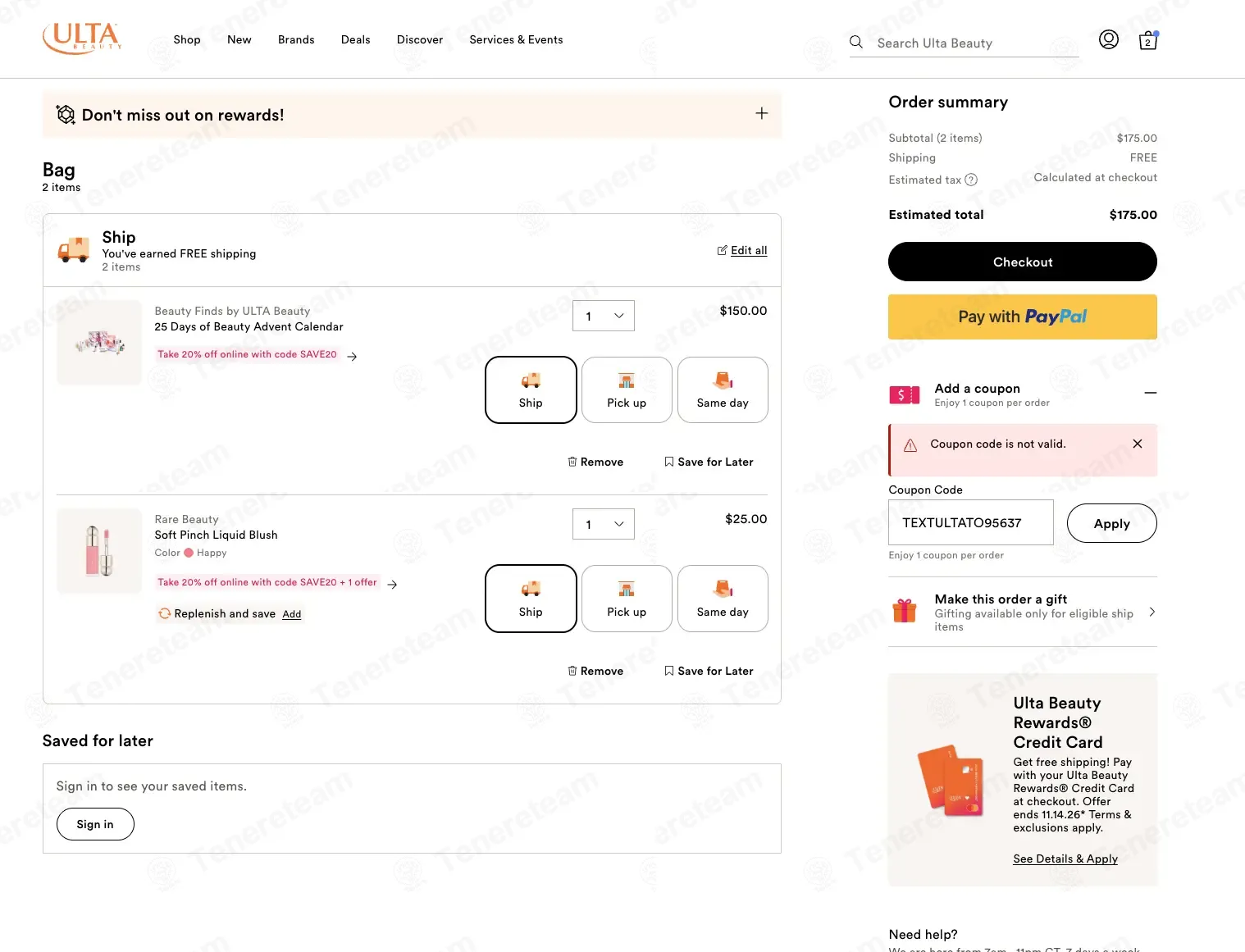Save Advent Calendar for later
The image size is (1245, 952).
[709, 462]
